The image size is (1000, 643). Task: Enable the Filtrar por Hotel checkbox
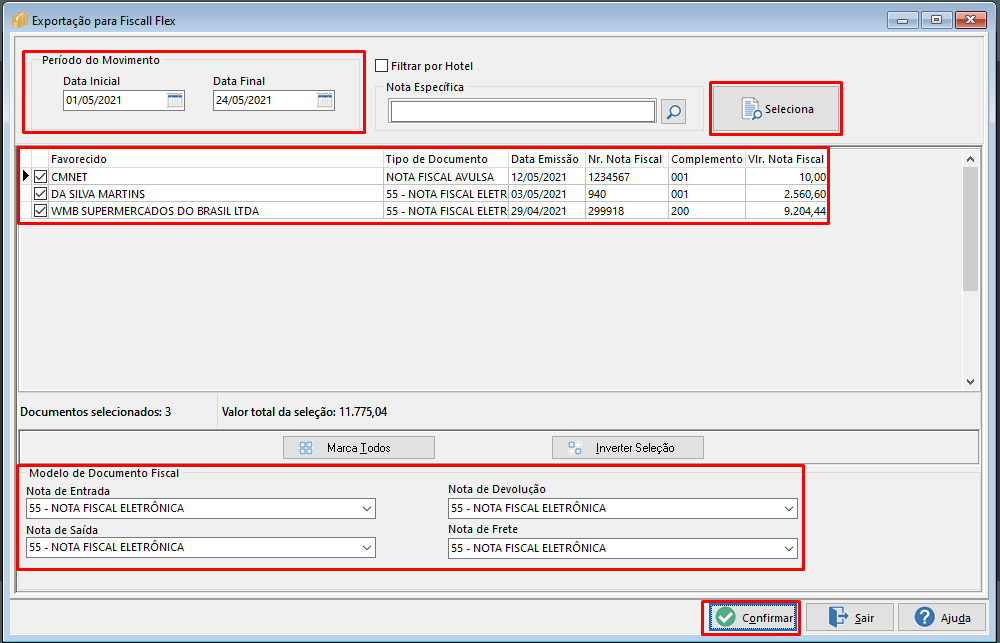381,66
